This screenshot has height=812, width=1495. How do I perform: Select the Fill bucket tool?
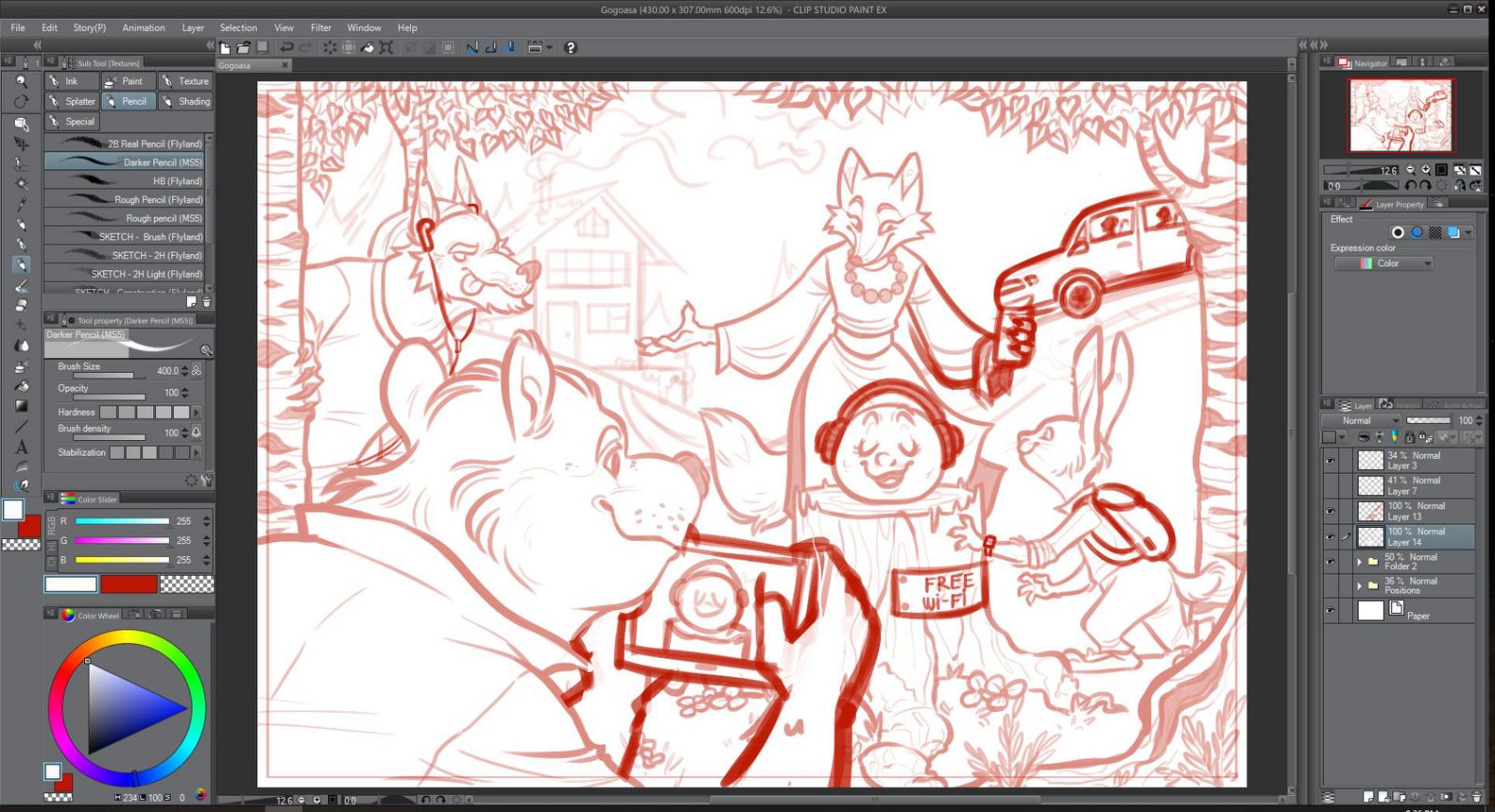pos(21,386)
